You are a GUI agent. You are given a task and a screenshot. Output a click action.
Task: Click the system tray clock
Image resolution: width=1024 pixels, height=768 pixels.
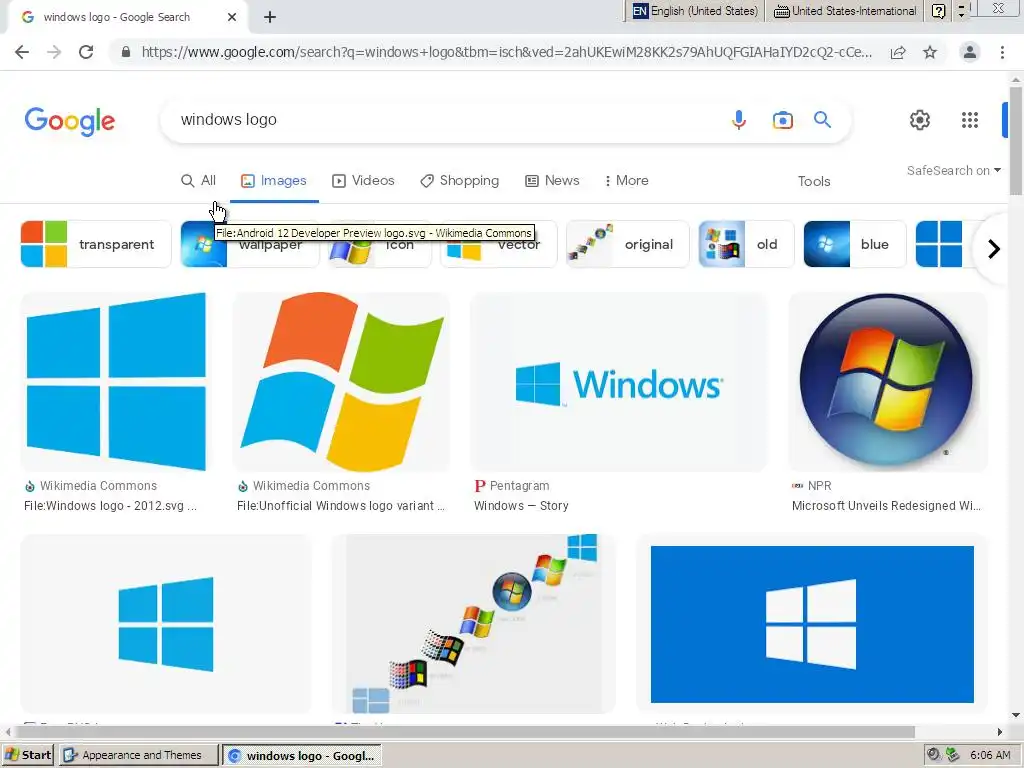[990, 756]
